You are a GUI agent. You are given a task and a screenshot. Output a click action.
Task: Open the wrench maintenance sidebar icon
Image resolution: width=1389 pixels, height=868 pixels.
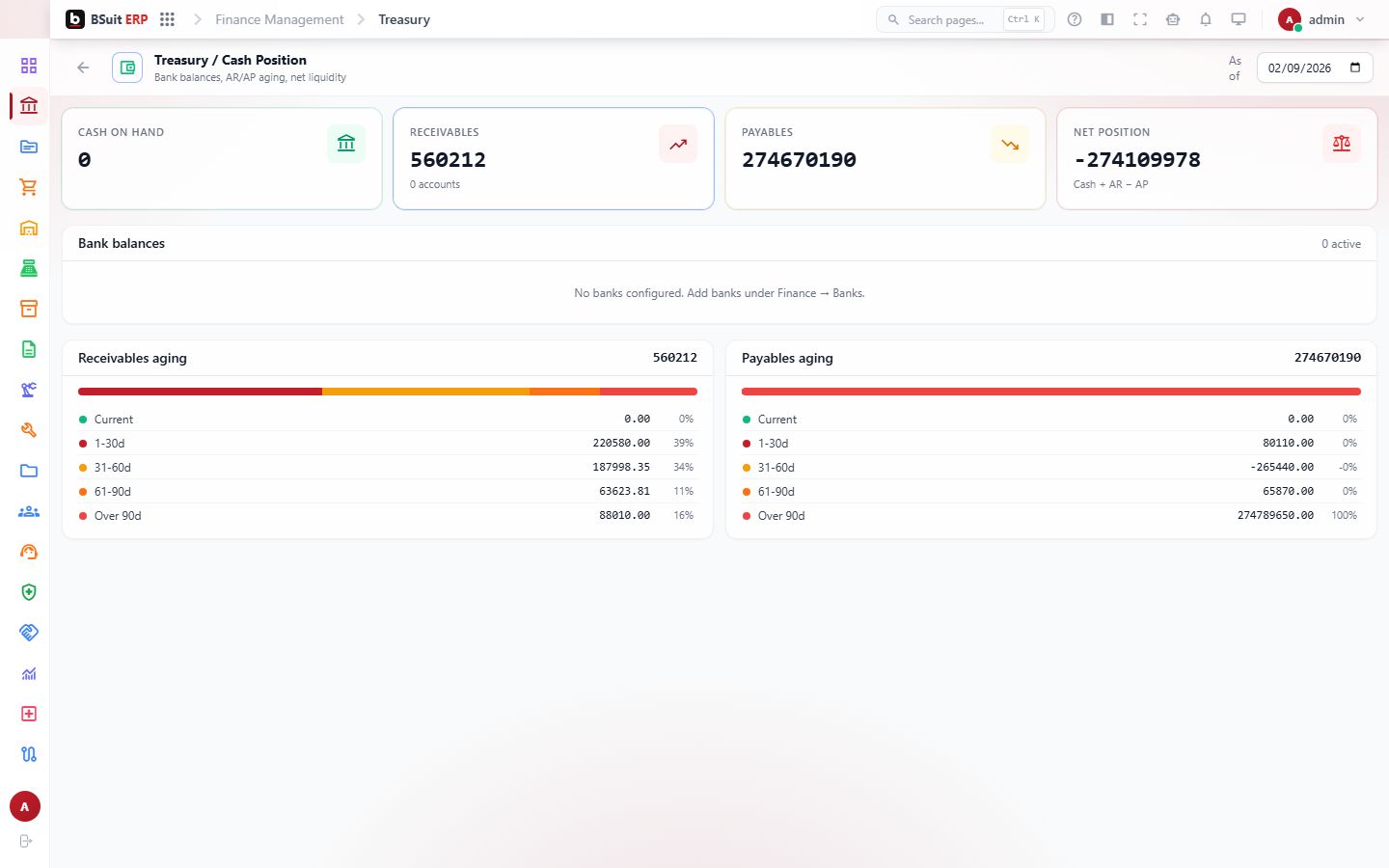29,430
